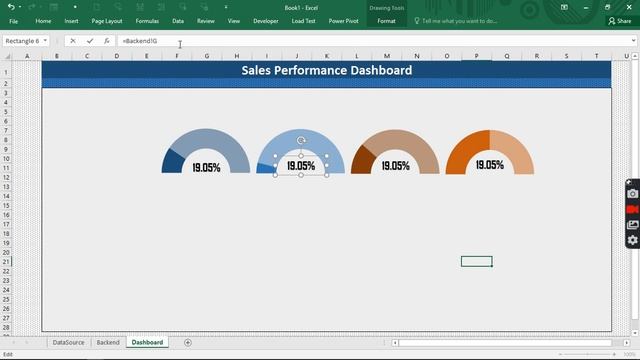Open the Page Layout tab
Viewport: 640px width, 360px height.
pyautogui.click(x=107, y=21)
